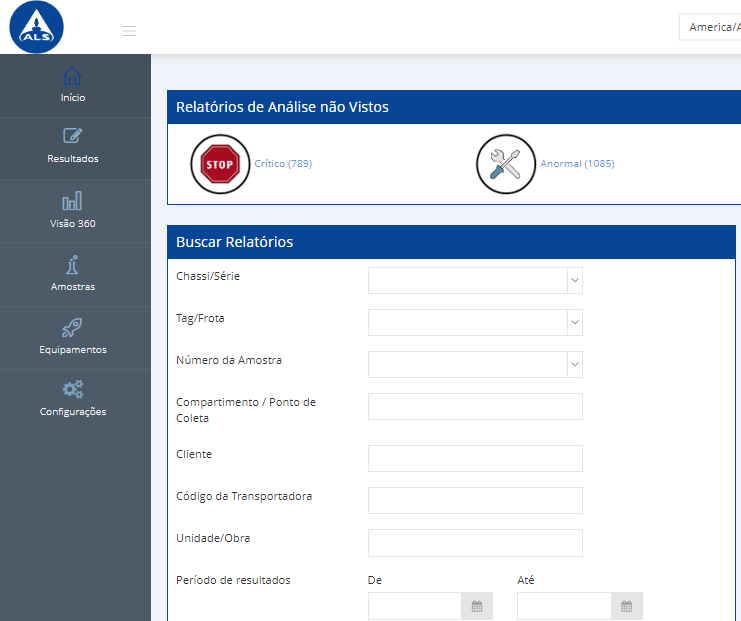Navigate to Amostras section
Viewport: 741px width, 621px height.
(72, 274)
